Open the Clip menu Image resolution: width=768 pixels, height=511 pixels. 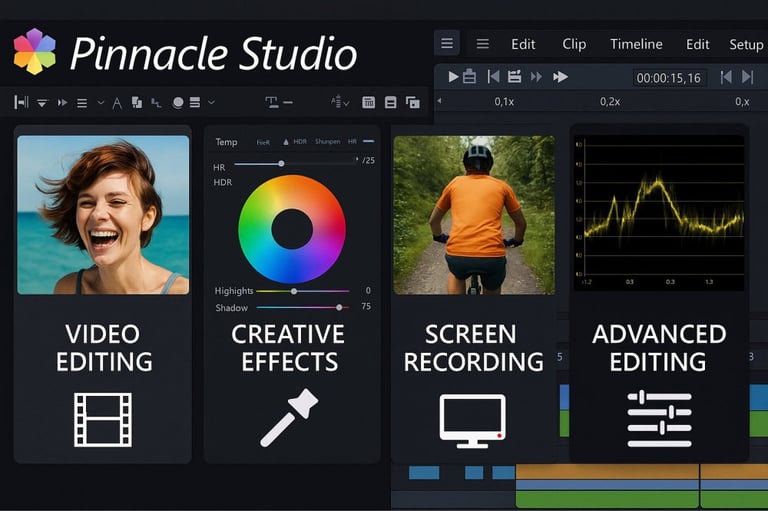point(574,44)
